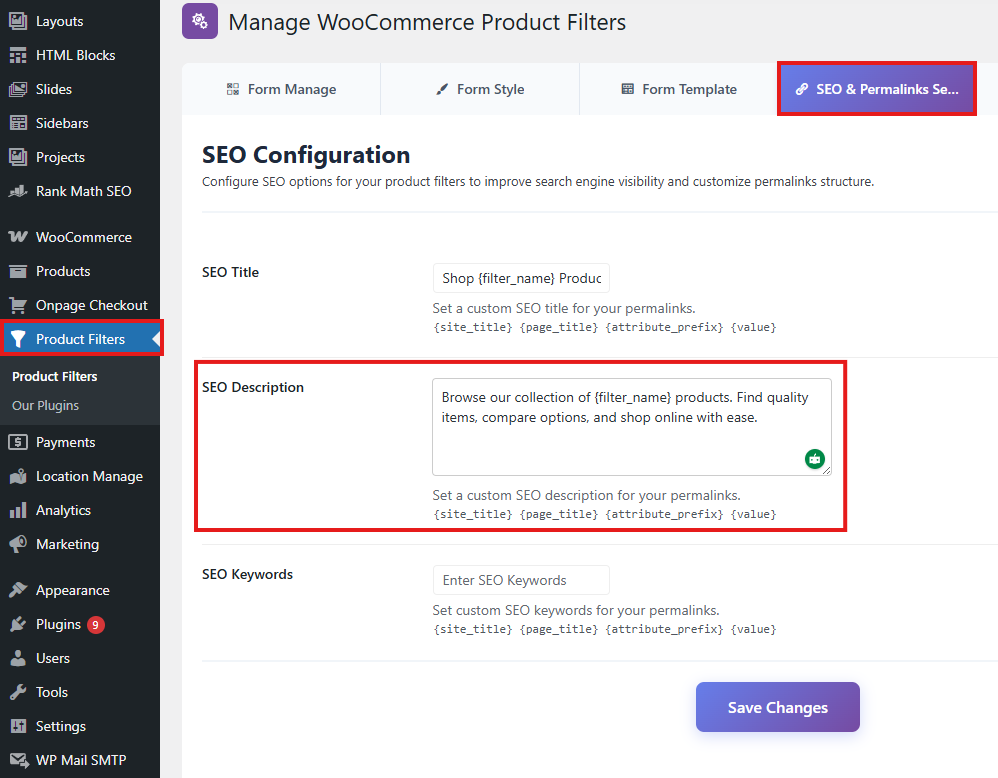Open the Tools menu label

coord(52,692)
